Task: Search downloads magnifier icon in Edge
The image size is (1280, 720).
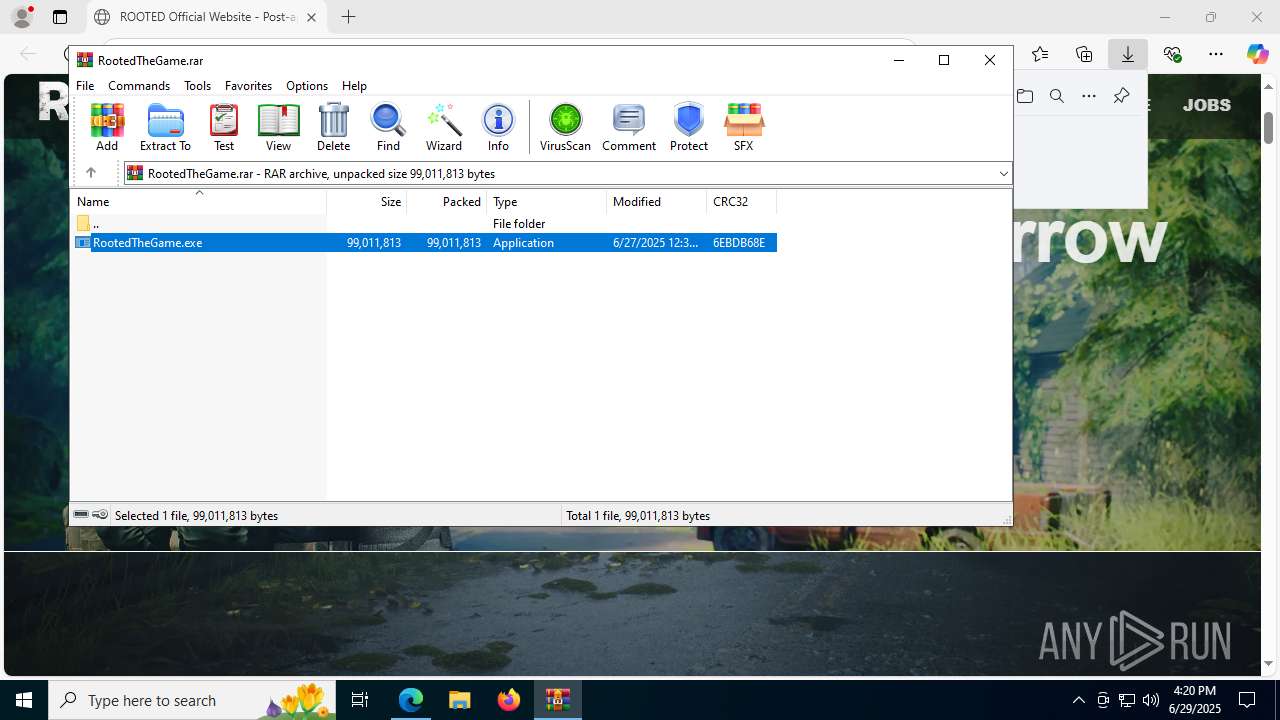Action: (1057, 96)
